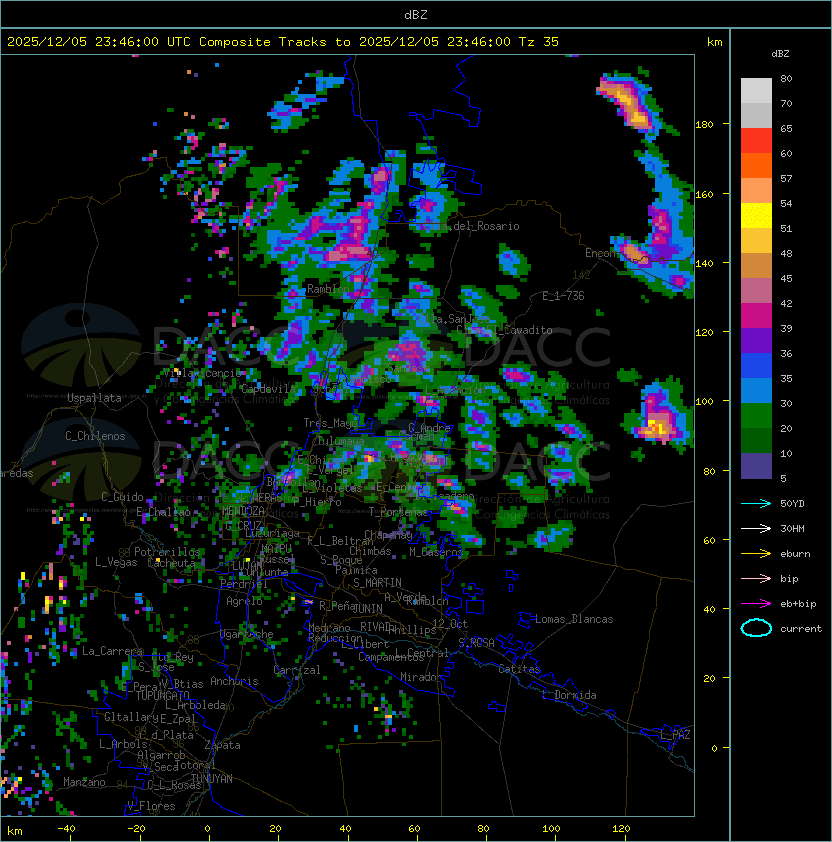832x842 pixels.
Task: Select the pink bip arrow symbol
Action: coord(756,578)
